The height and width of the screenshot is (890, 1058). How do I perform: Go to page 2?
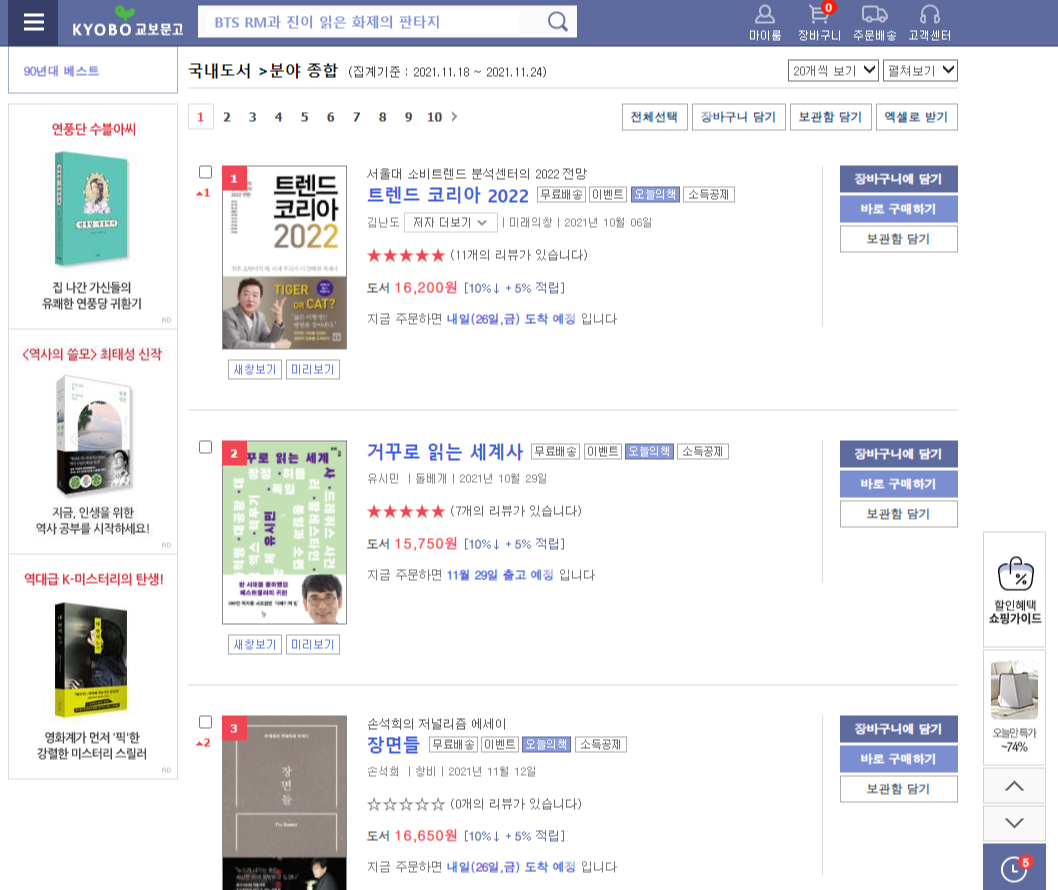point(227,117)
